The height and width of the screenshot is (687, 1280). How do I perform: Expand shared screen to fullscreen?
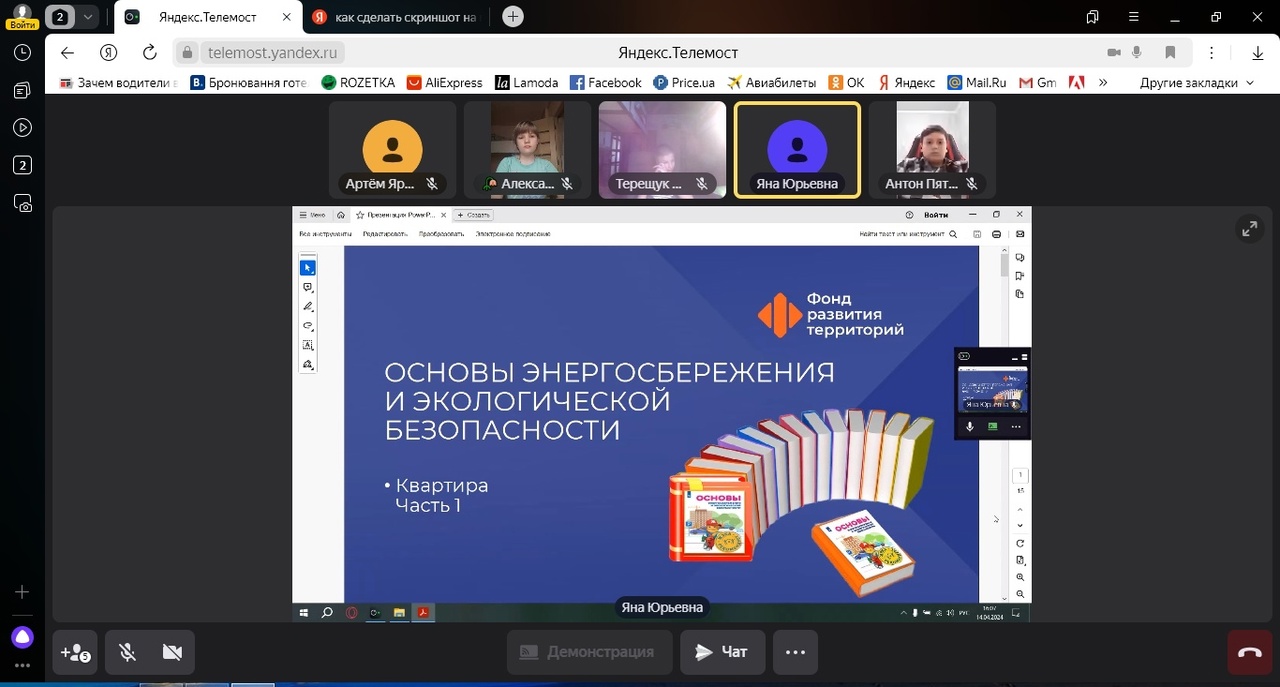click(1249, 229)
